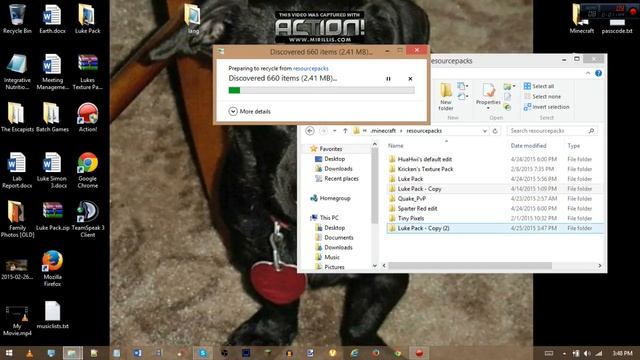
Task: Select the Recycle Bin desktop icon
Action: 17,19
